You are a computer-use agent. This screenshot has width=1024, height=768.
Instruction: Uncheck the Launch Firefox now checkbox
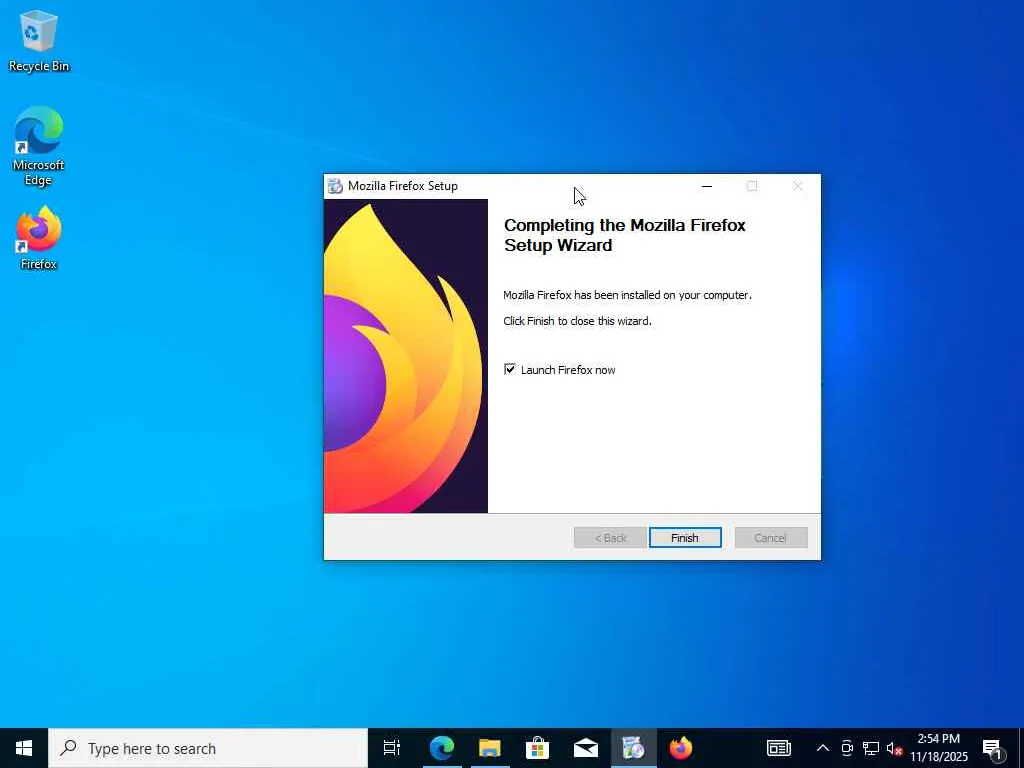pyautogui.click(x=510, y=370)
